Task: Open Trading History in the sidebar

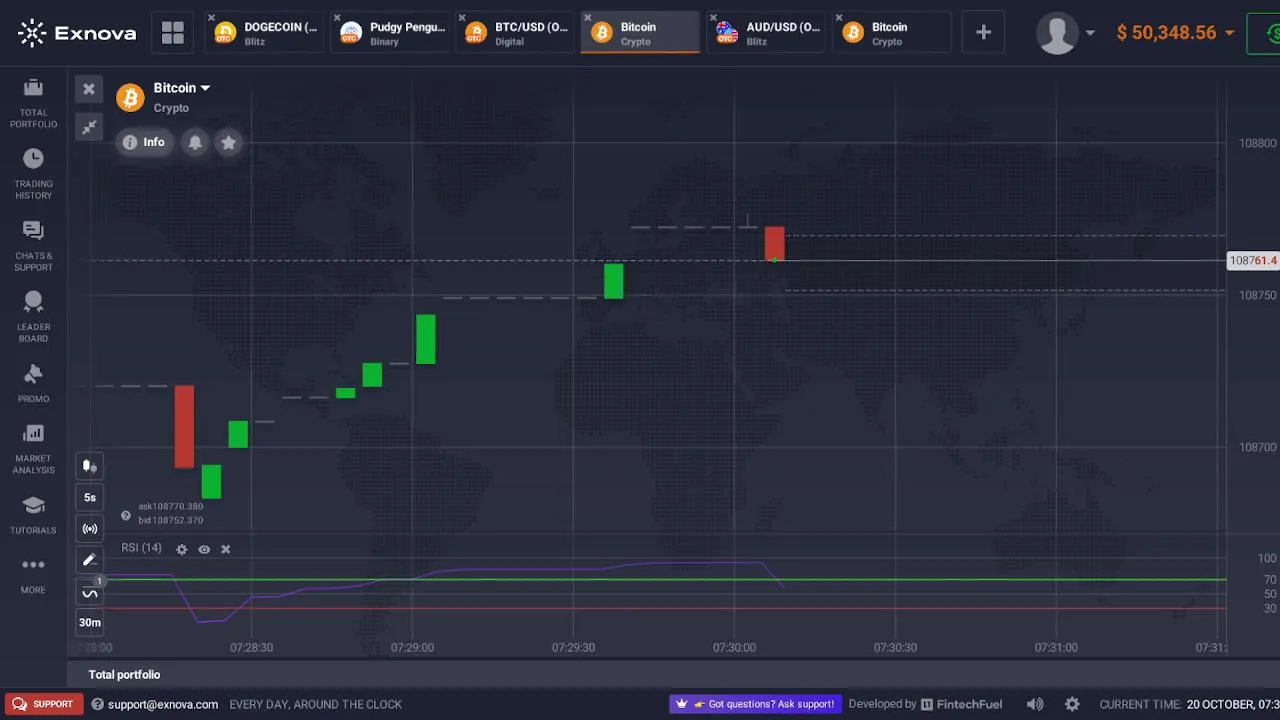Action: click(x=33, y=174)
